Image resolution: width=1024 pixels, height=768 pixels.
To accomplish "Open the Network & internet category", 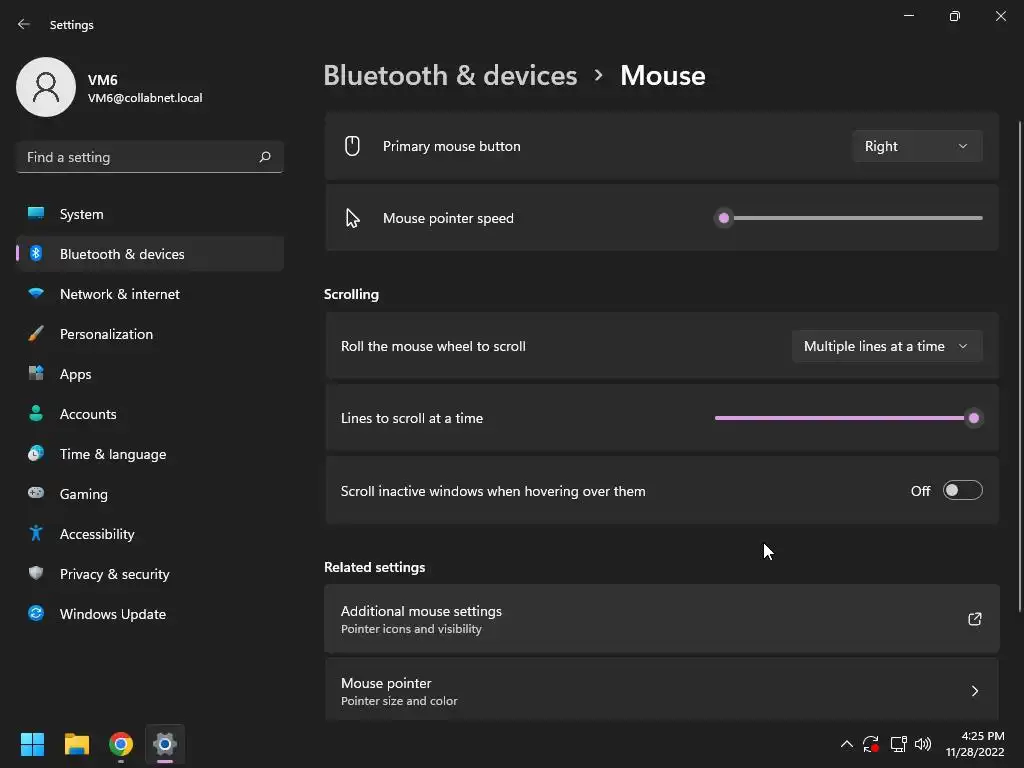I will tap(150, 294).
